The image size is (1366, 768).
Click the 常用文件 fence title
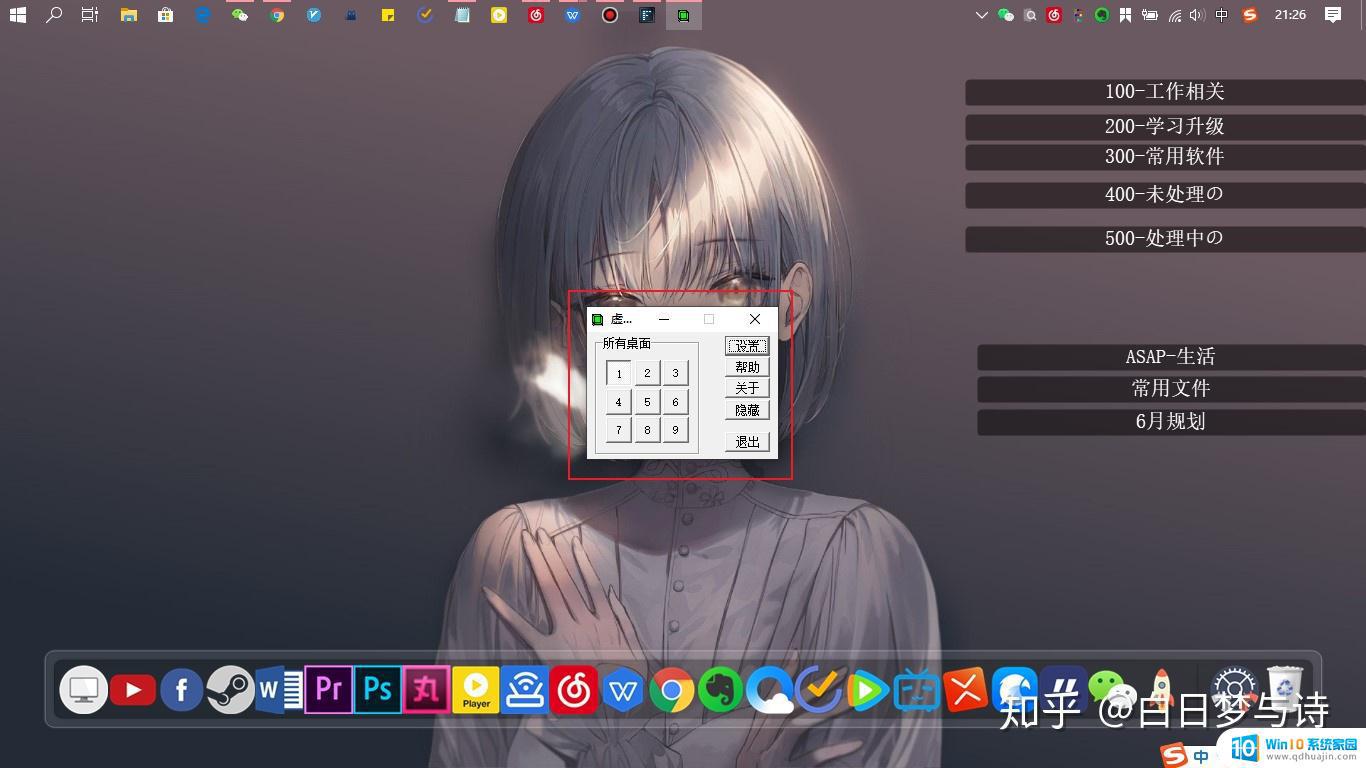pyautogui.click(x=1171, y=388)
